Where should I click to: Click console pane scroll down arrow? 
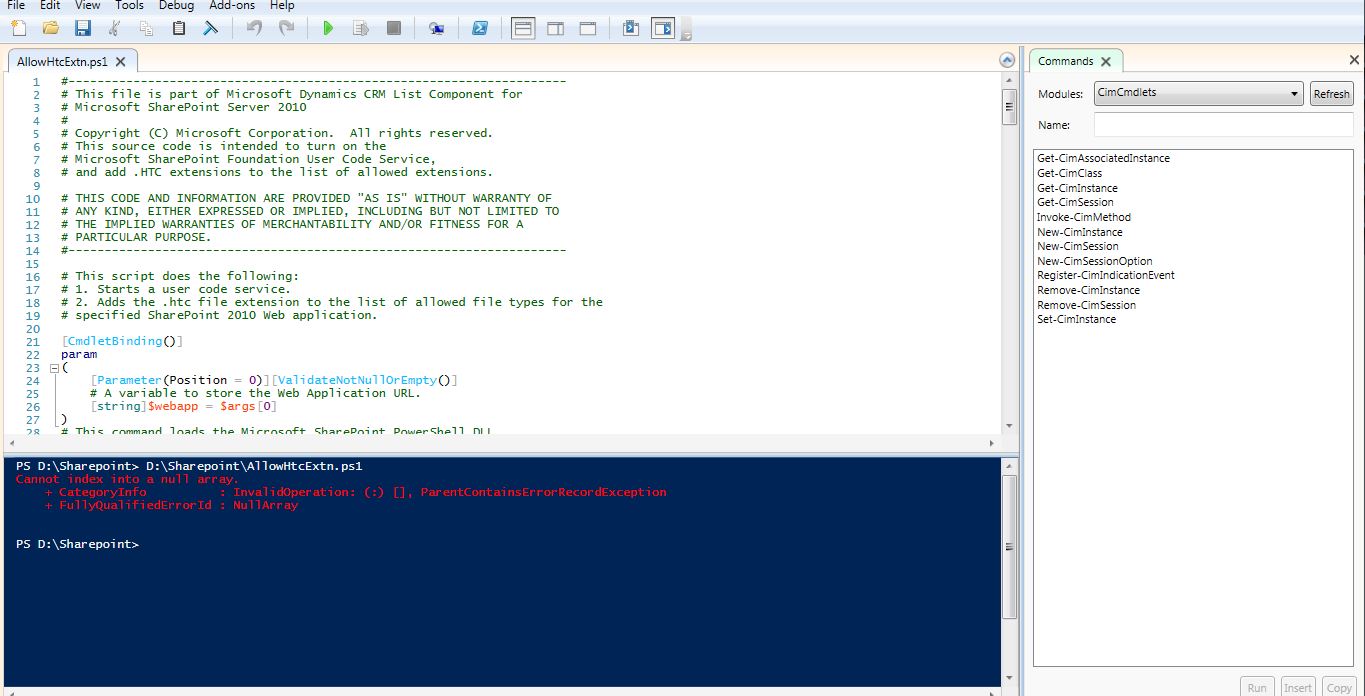[1009, 680]
